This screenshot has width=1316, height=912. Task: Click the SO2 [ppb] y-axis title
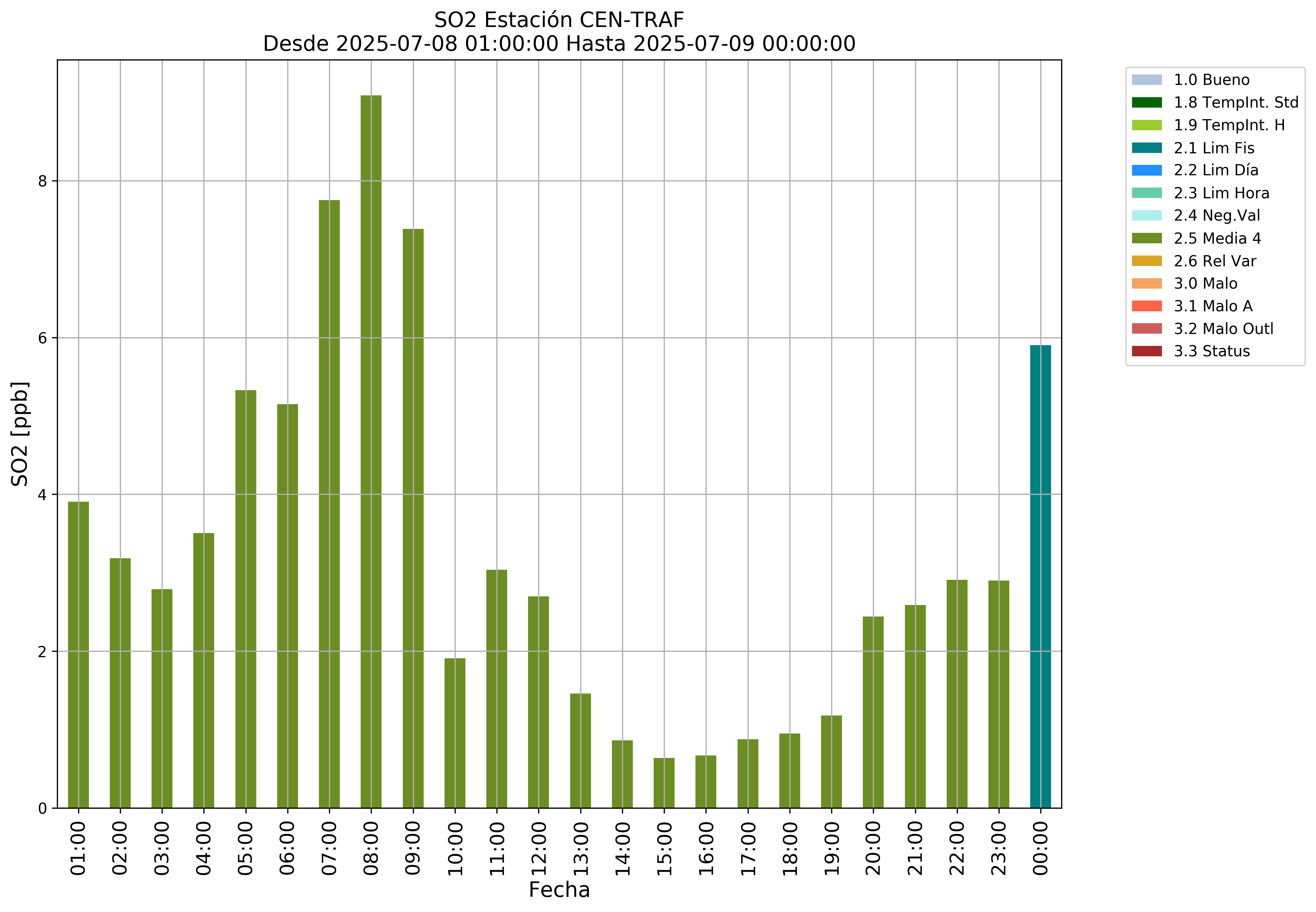click(20, 434)
